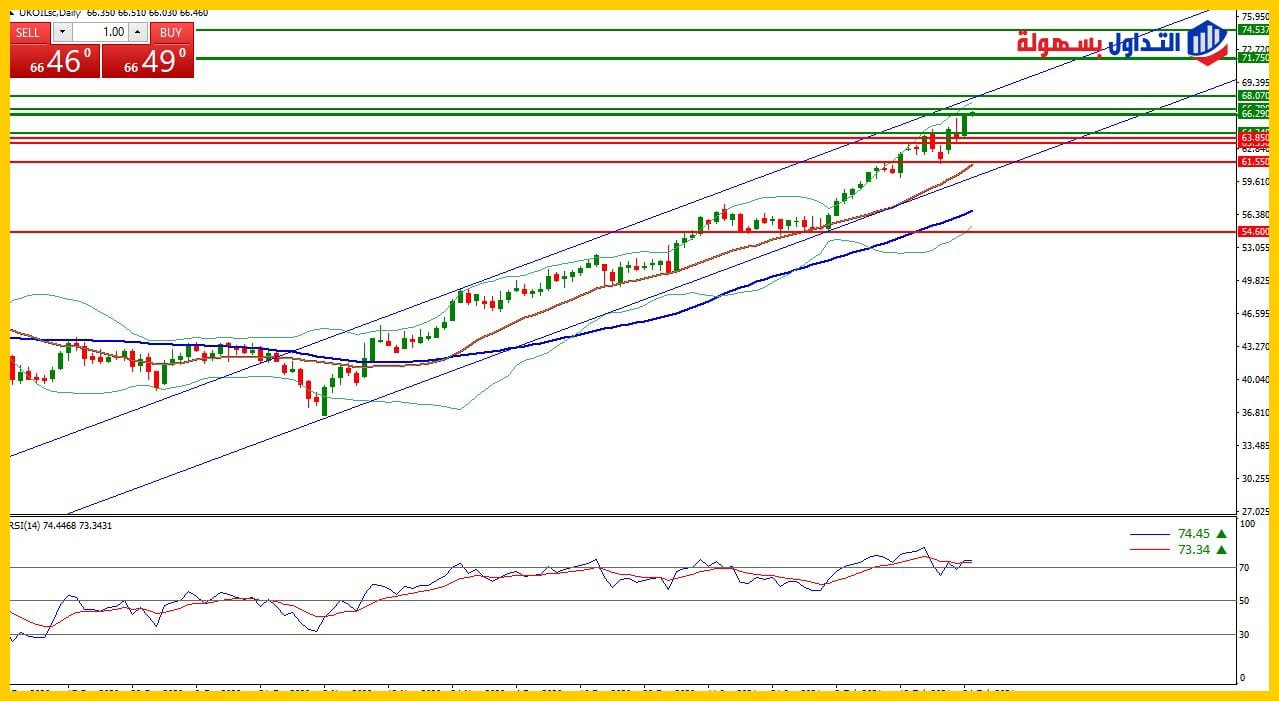
Task: Click the red BUY button
Action: tap(171, 32)
